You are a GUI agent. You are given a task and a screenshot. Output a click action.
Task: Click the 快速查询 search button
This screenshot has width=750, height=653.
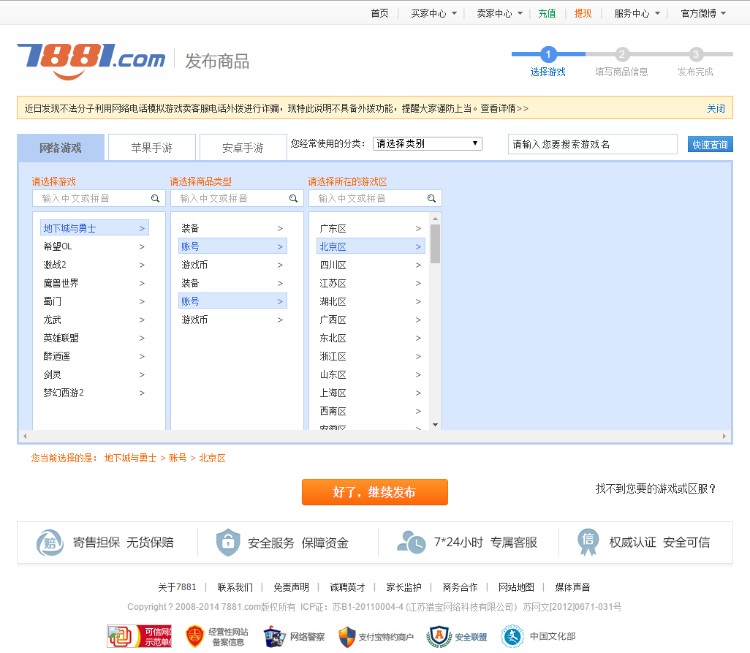point(710,144)
